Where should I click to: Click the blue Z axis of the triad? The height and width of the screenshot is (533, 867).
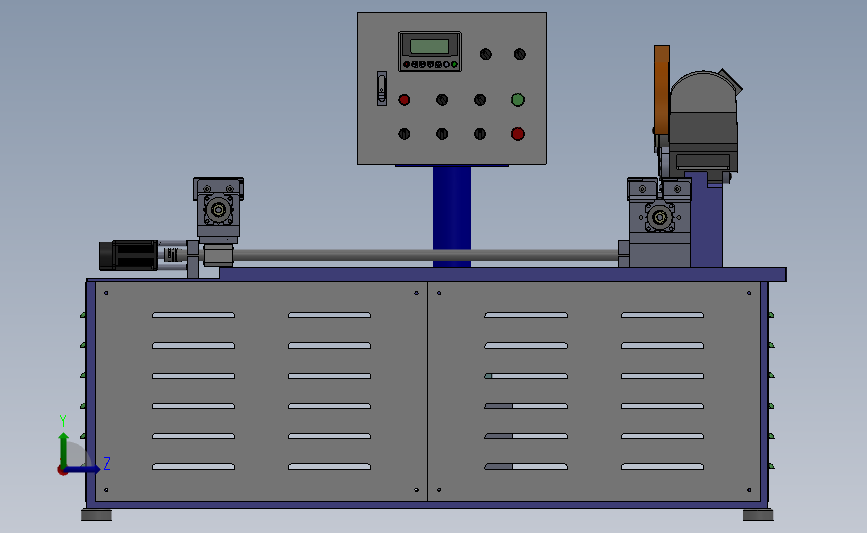pyautogui.click(x=83, y=469)
